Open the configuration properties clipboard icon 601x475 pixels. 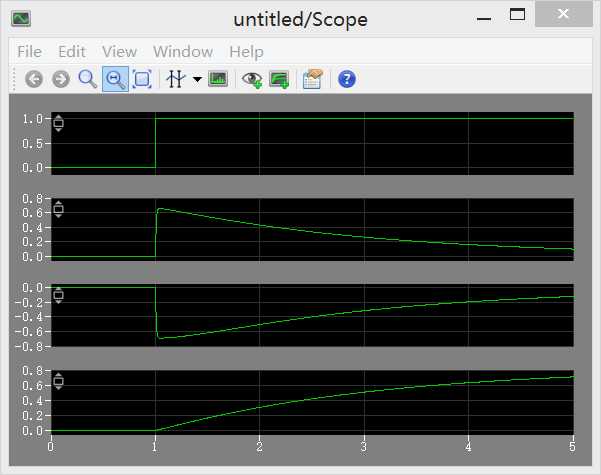click(313, 79)
